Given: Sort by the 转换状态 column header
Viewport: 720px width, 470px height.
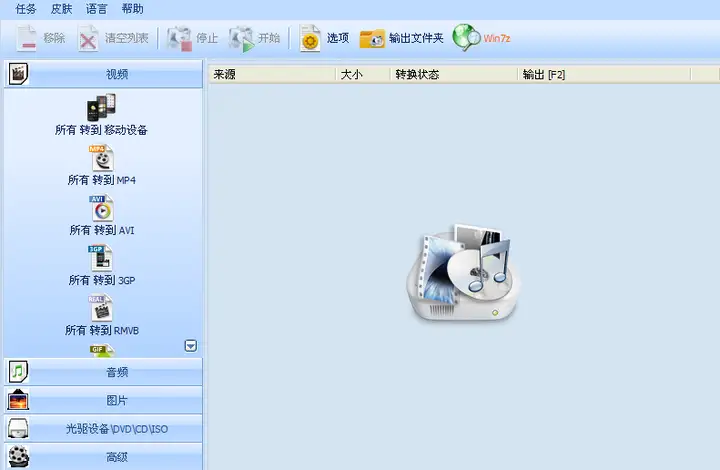Looking at the screenshot, I should (454, 74).
